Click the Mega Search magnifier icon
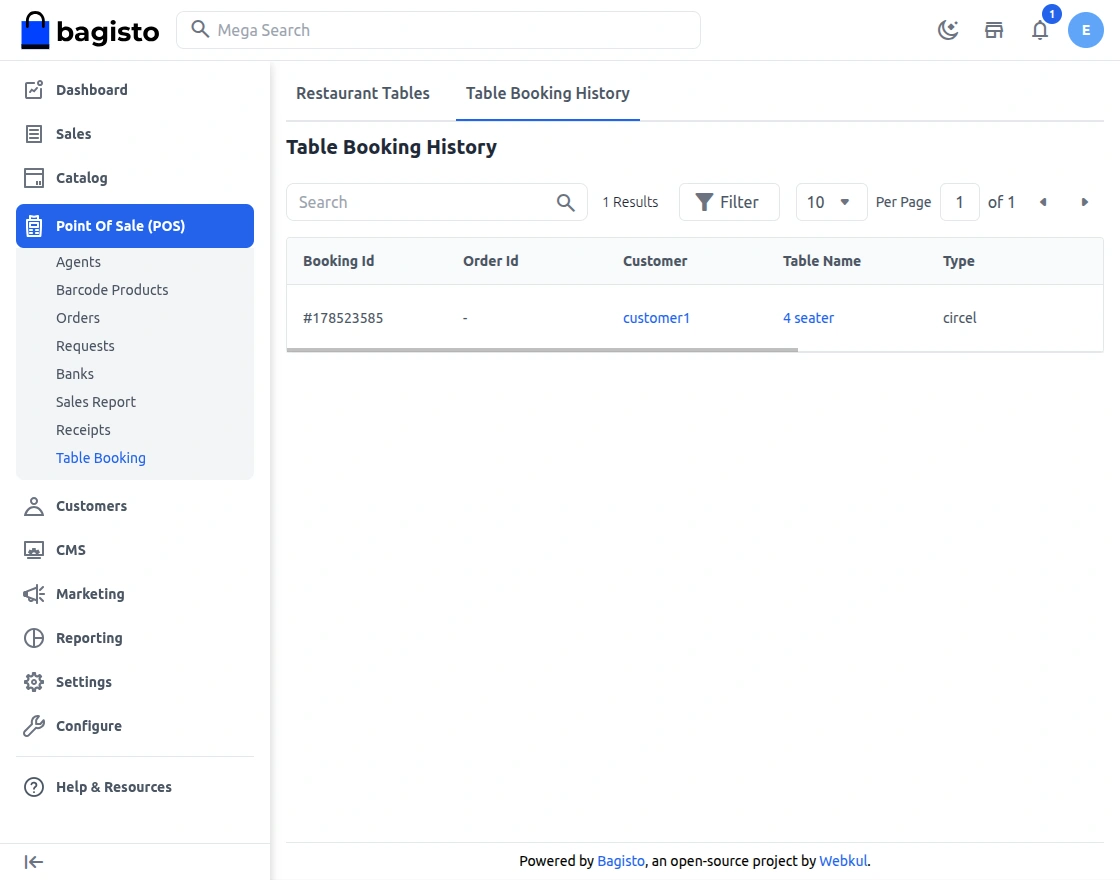 pos(200,29)
